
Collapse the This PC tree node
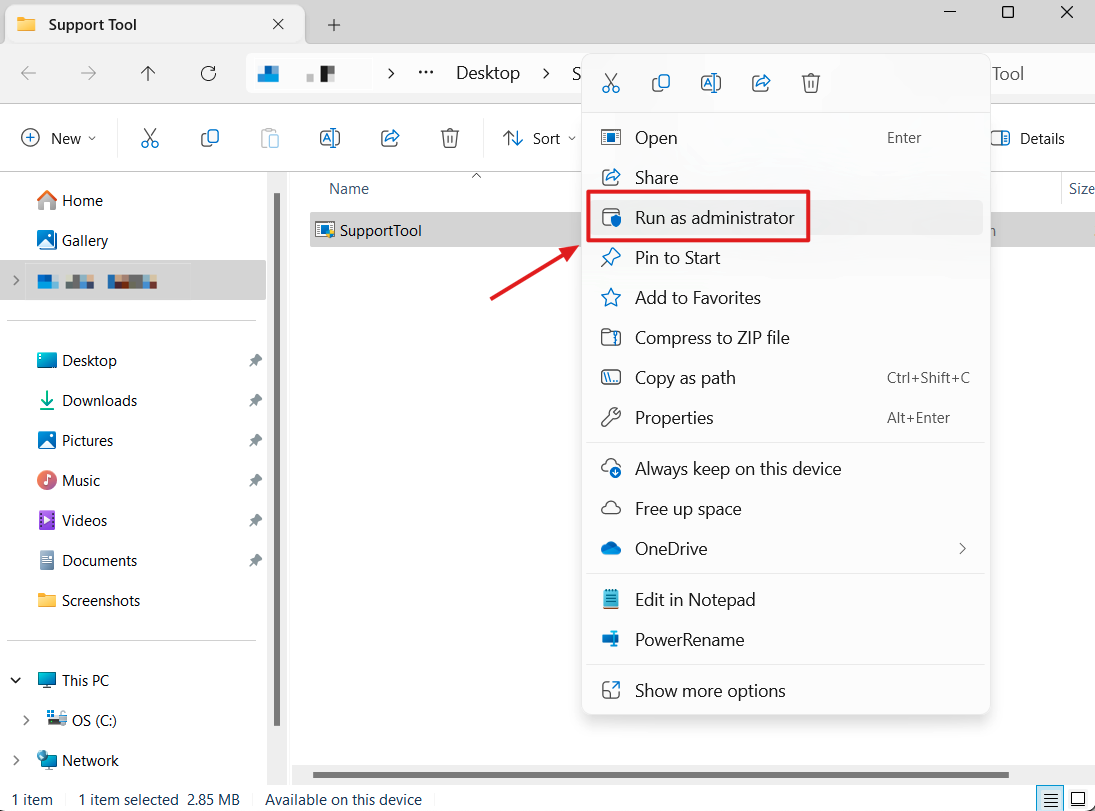pyautogui.click(x=16, y=680)
